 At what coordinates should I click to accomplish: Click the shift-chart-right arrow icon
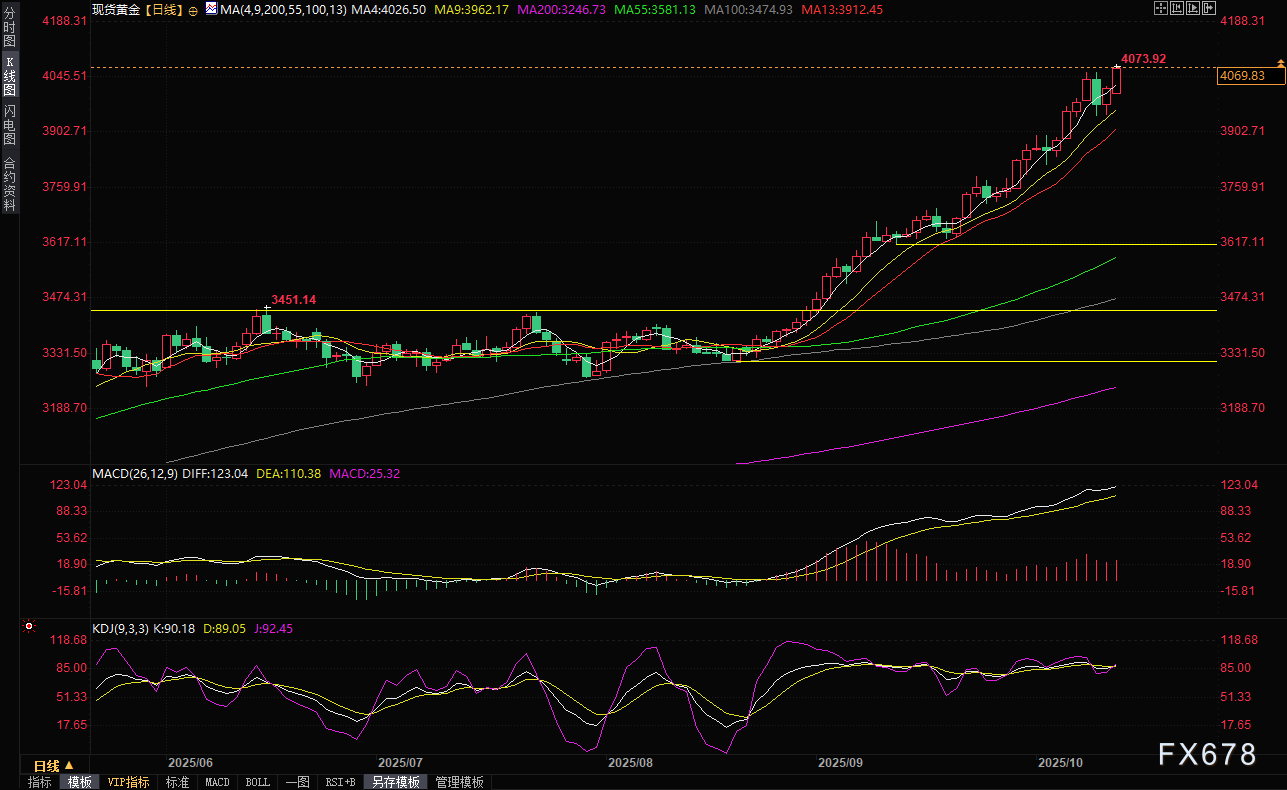[x=1211, y=8]
